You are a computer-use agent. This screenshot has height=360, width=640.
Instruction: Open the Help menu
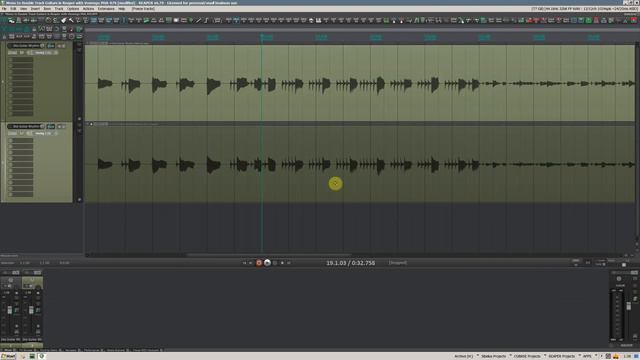(122, 9)
